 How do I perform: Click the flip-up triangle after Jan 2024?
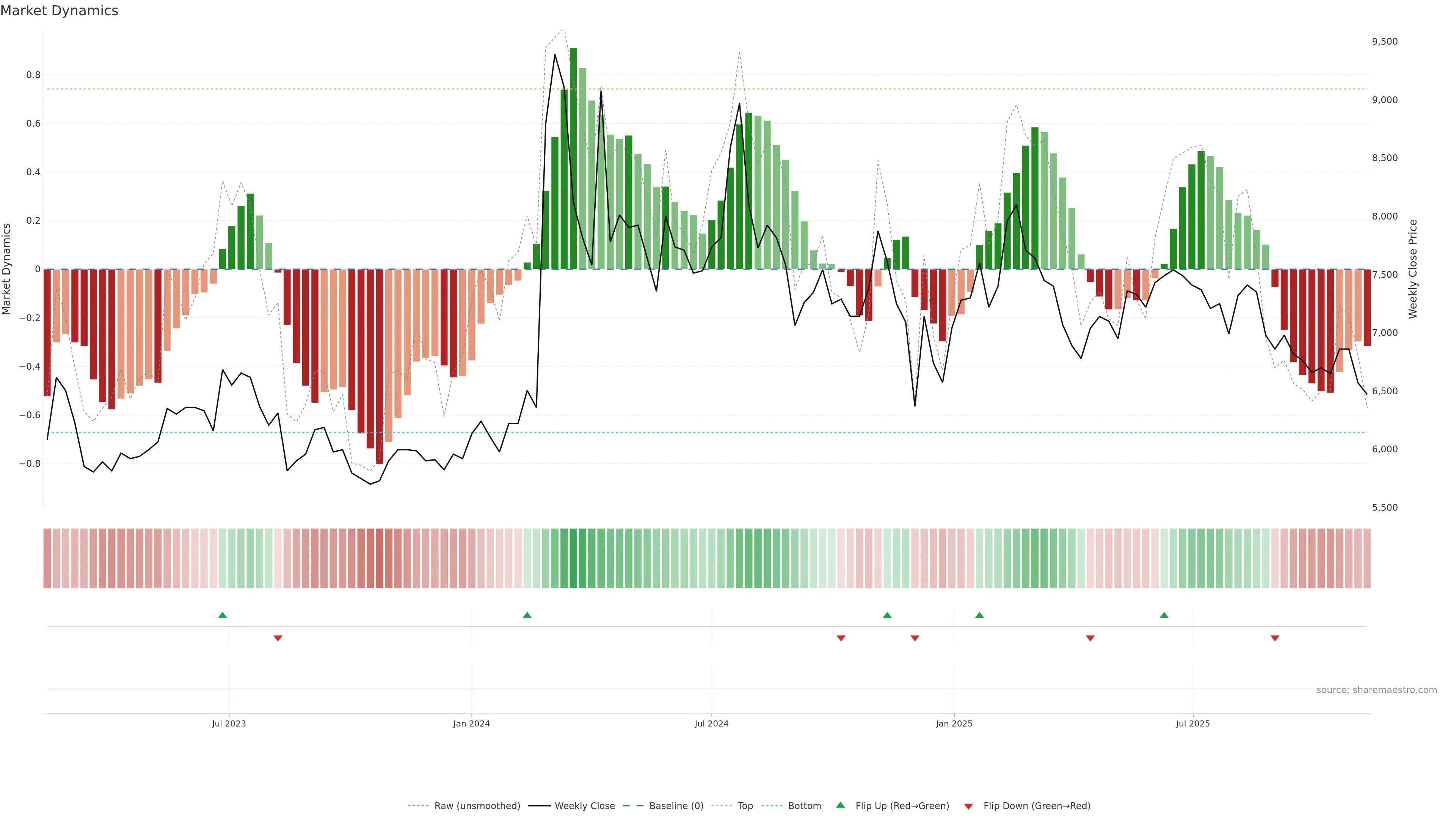point(527,615)
